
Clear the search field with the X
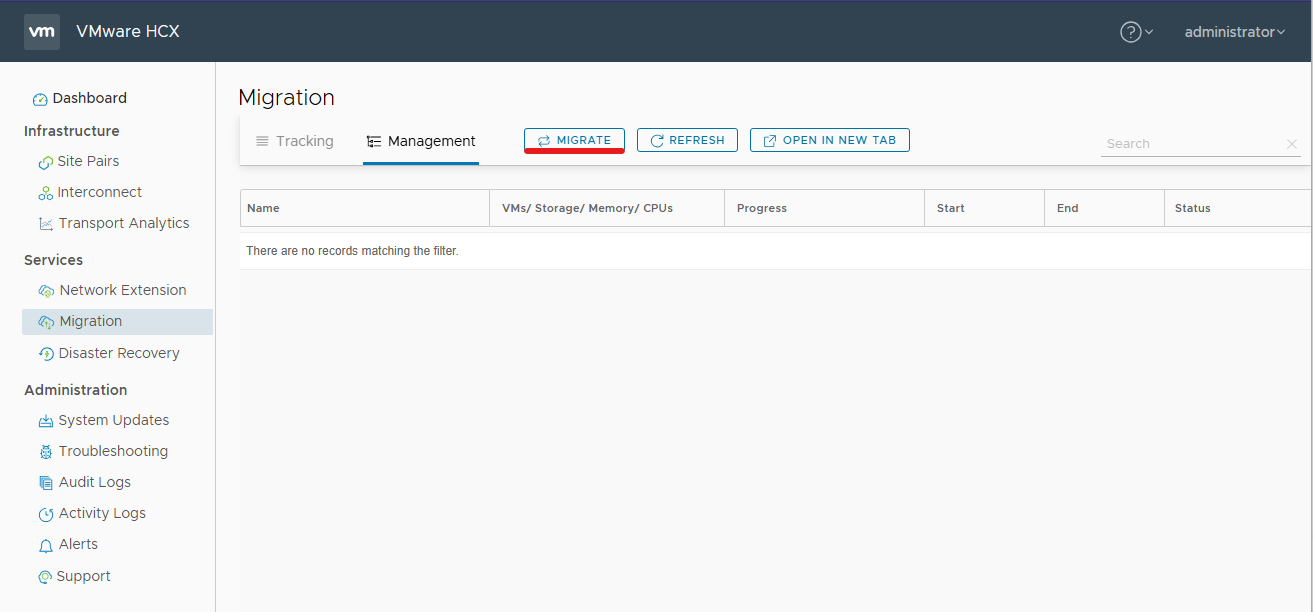click(x=1291, y=144)
